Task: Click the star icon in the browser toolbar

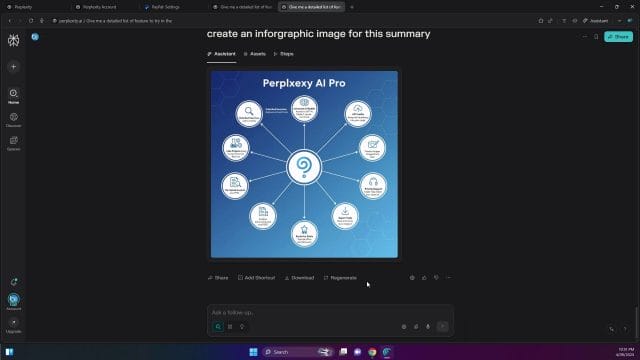Action: (x=540, y=20)
